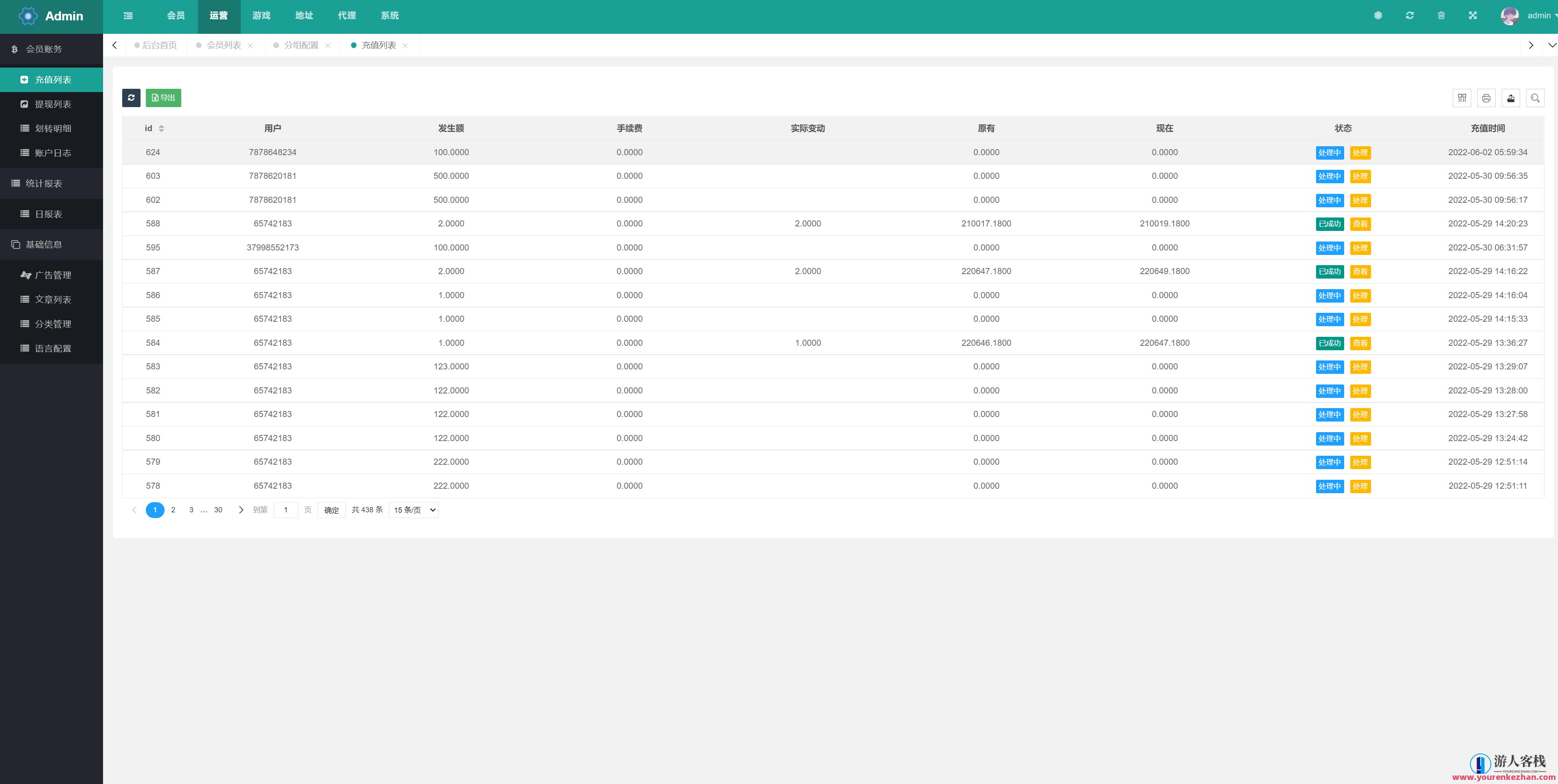Click the page number input field
The image size is (1558, 784).
[286, 510]
